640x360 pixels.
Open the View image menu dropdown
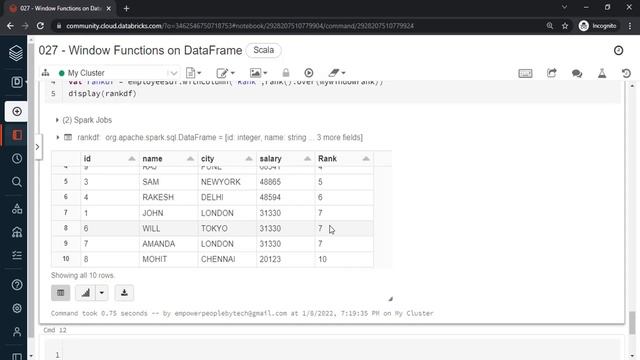(x=258, y=73)
